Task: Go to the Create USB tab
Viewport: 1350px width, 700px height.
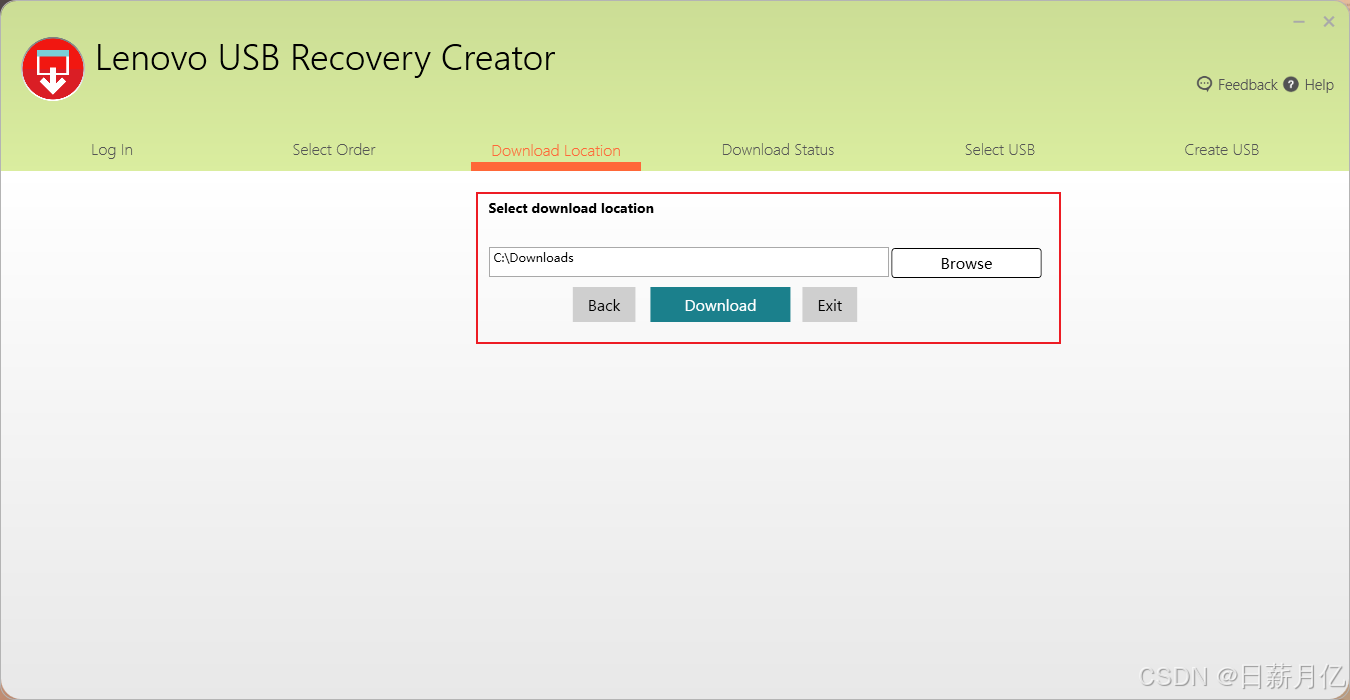Action: (x=1222, y=150)
